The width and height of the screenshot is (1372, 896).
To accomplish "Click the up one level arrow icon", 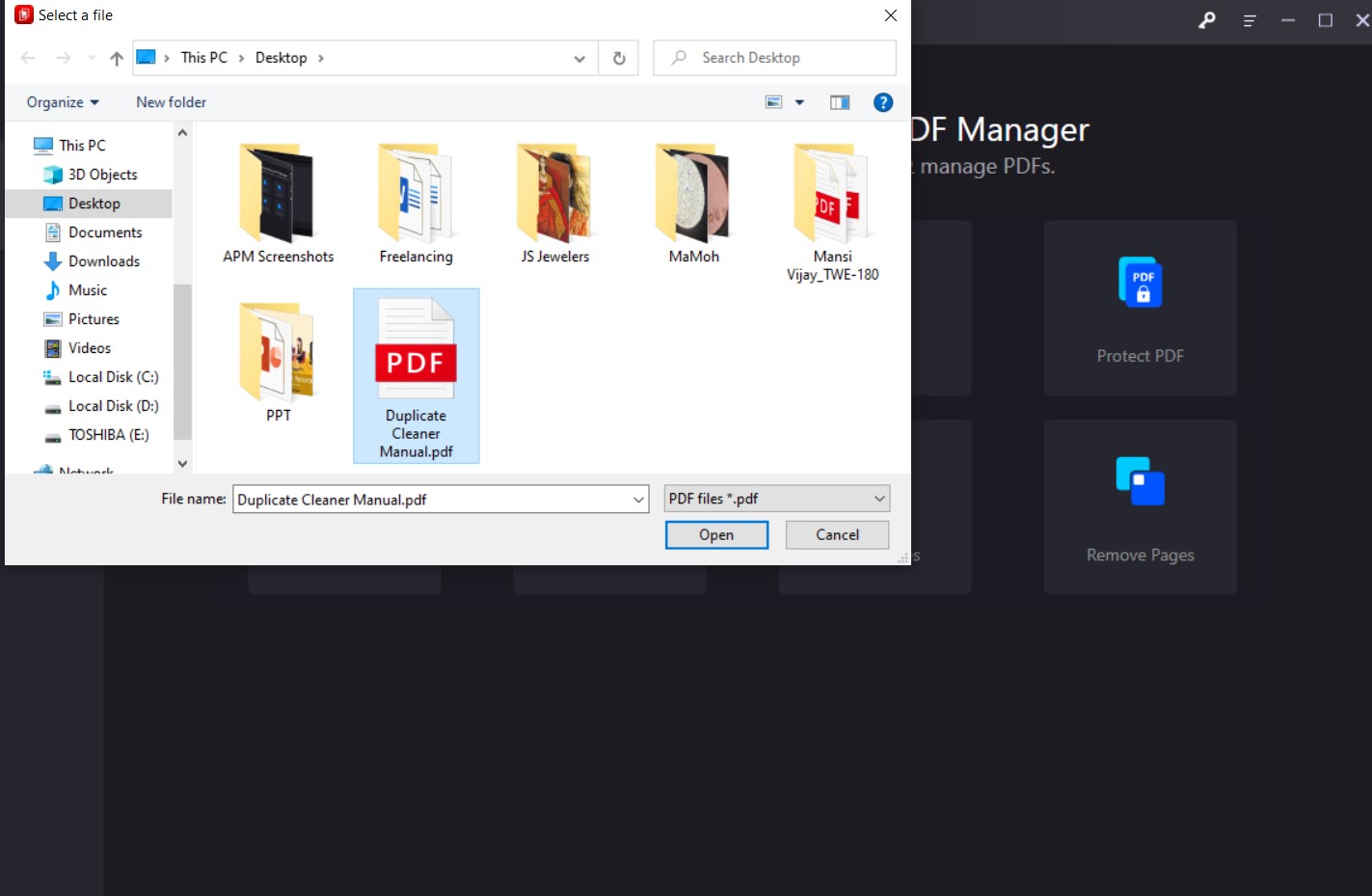I will [116, 57].
